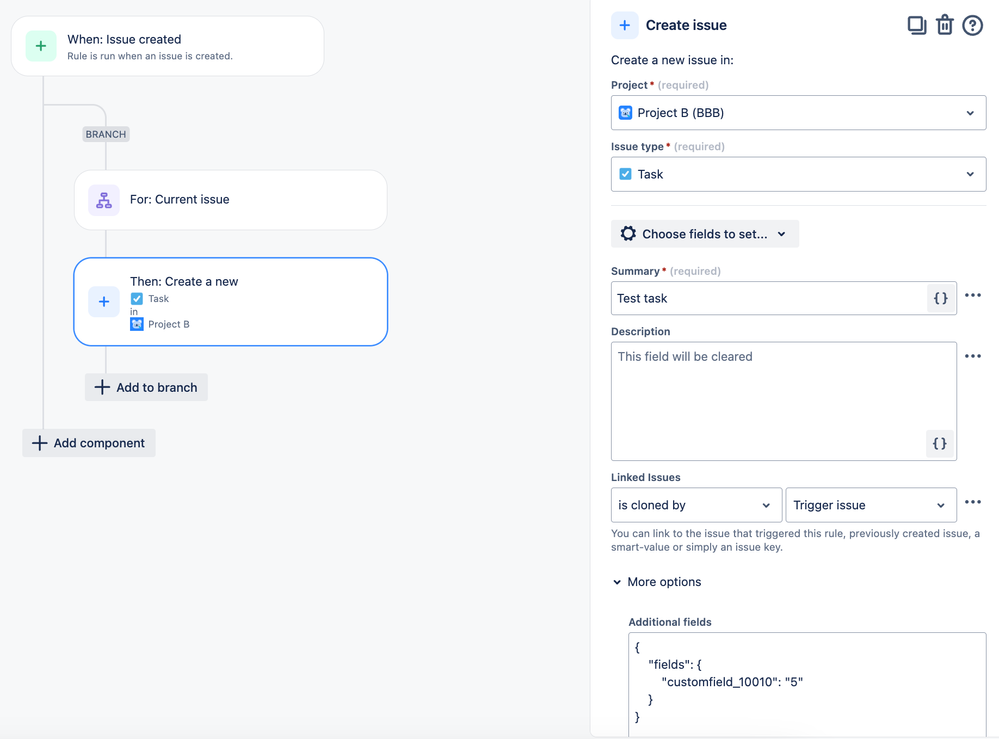Open Linked Issues more options ellipsis
This screenshot has width=999, height=739.
pos(973,502)
